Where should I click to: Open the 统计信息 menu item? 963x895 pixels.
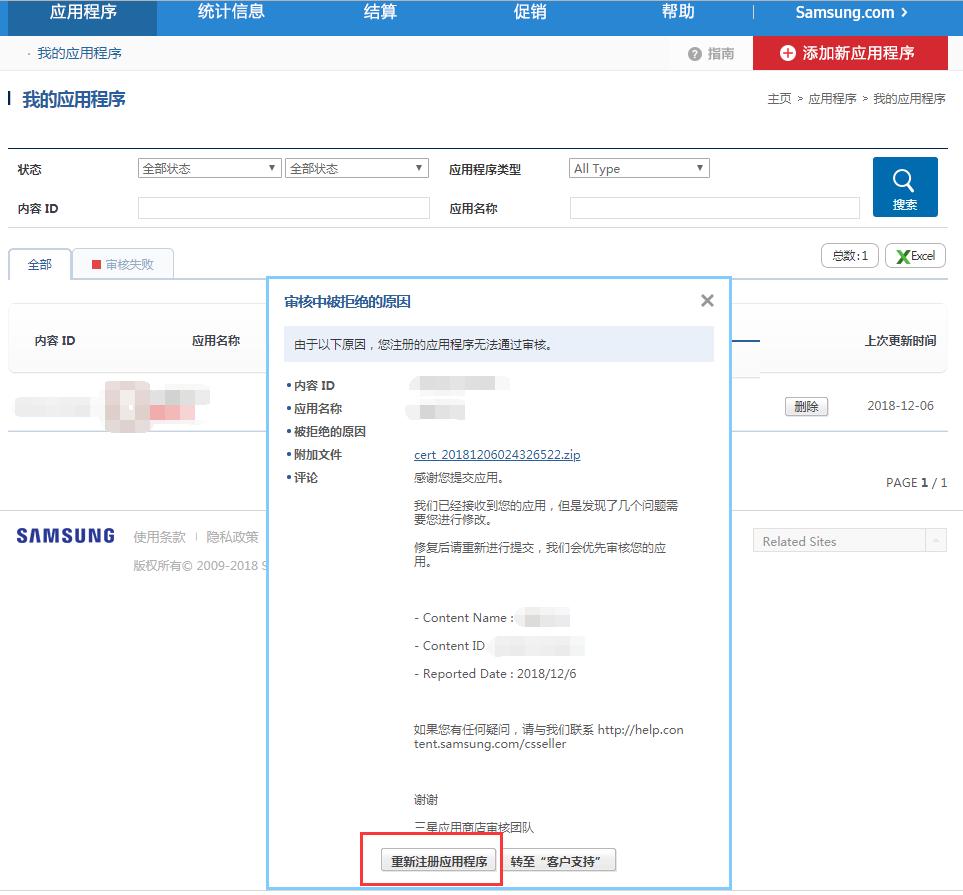coord(230,13)
